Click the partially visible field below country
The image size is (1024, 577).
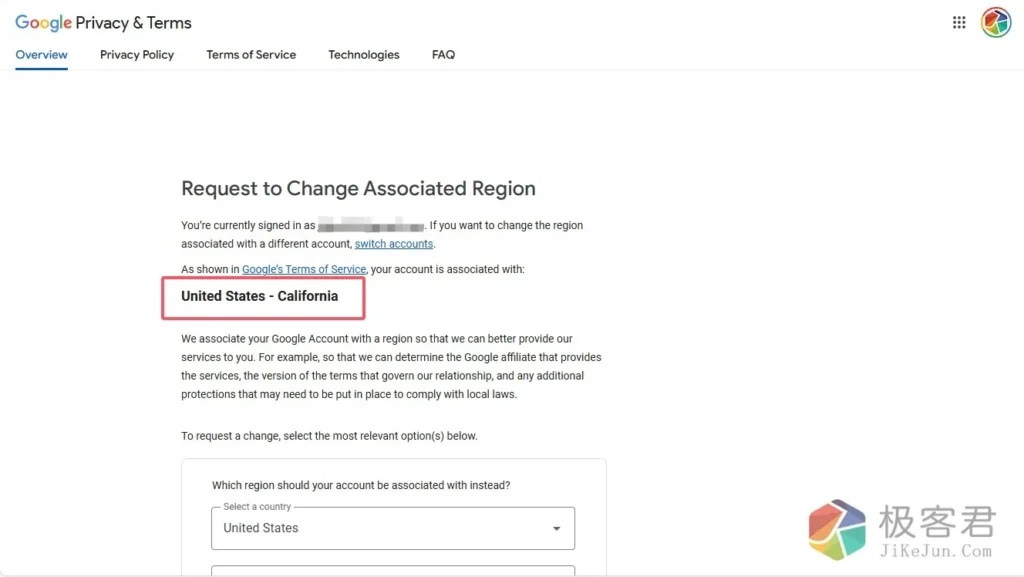(x=393, y=571)
